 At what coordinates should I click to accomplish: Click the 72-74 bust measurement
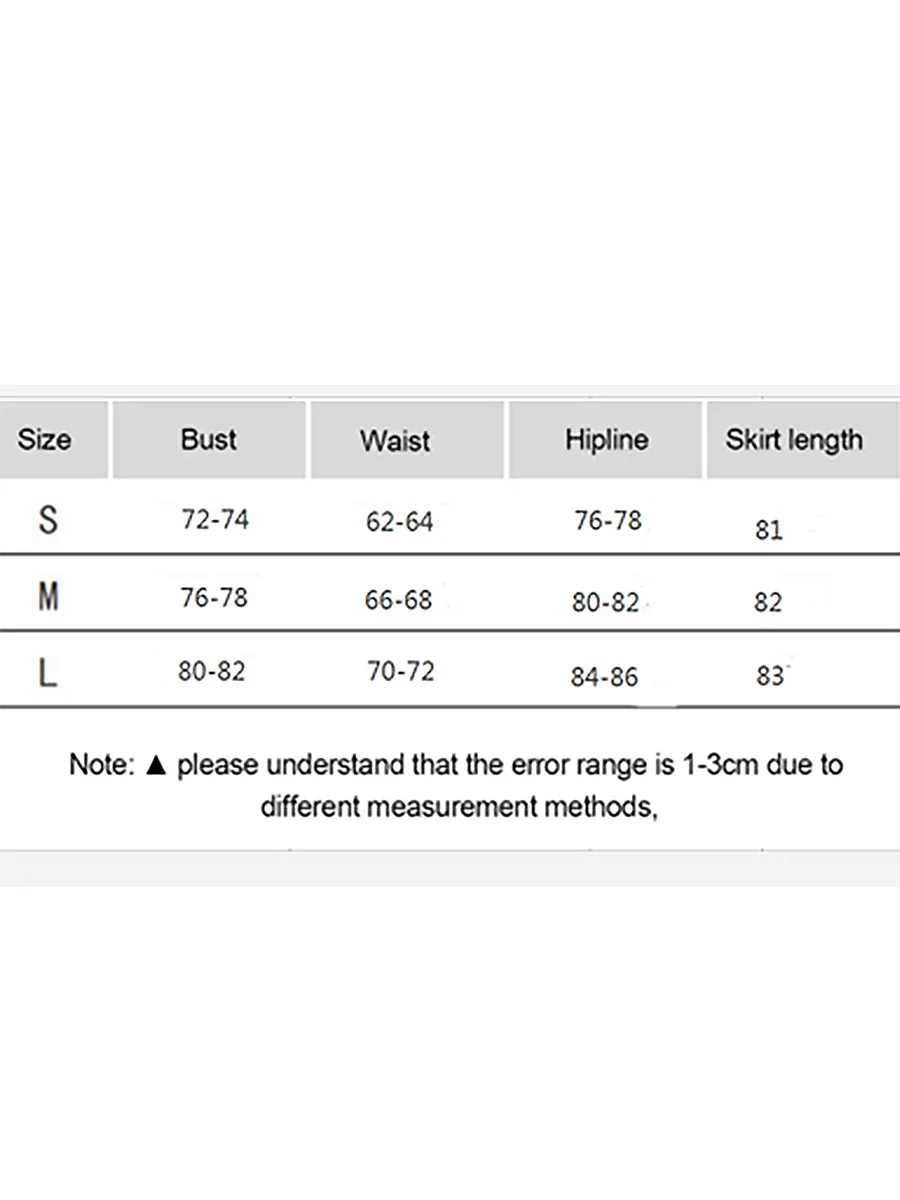pyautogui.click(x=215, y=520)
